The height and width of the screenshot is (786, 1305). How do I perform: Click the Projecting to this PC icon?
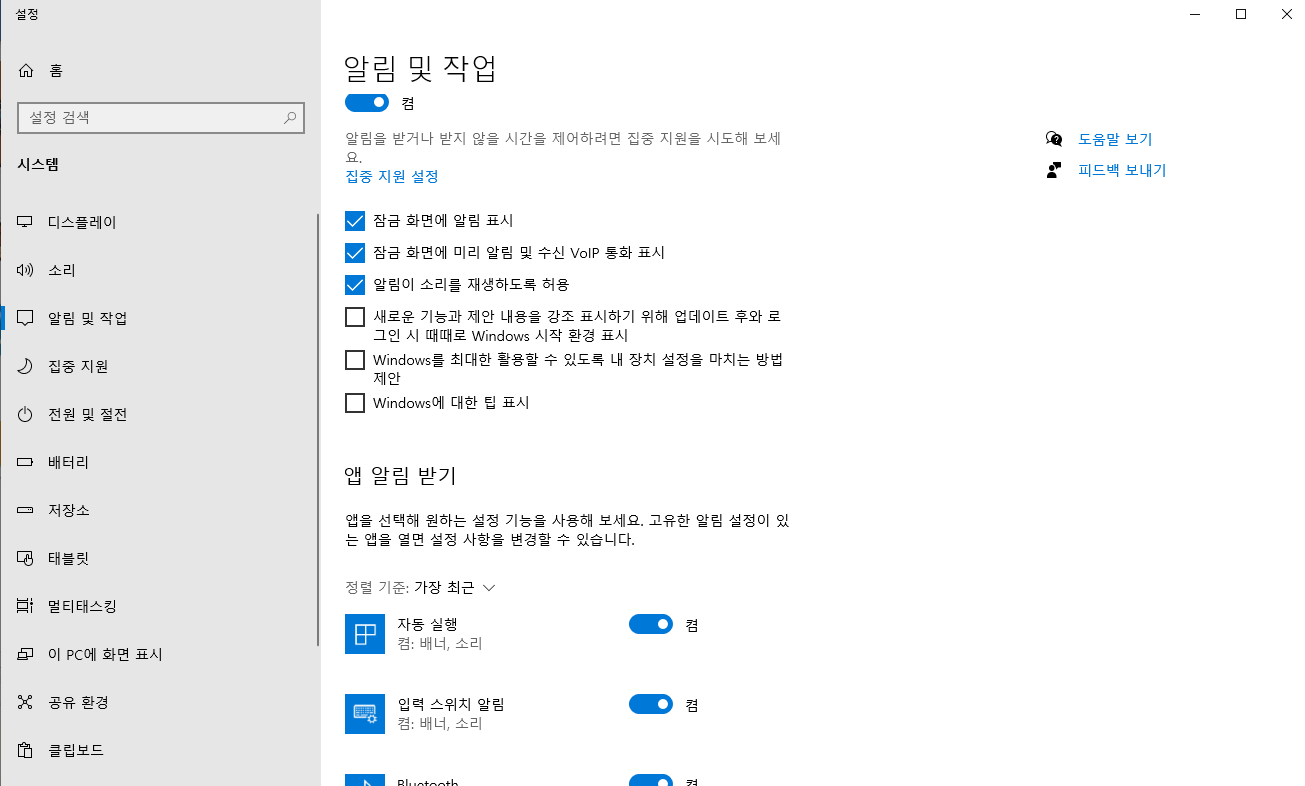click(26, 654)
